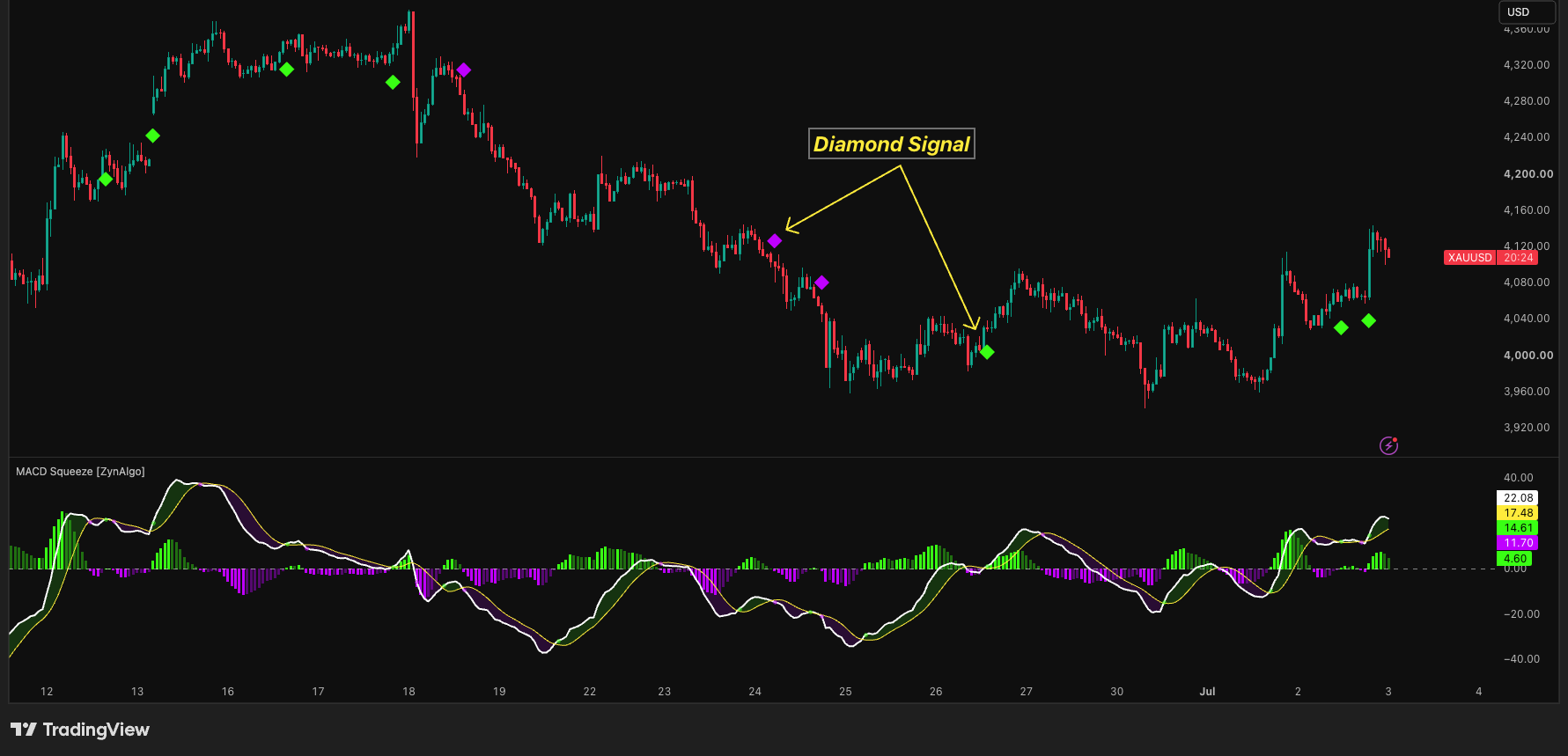Screen dimensions: 1568x756
Task: Select the purple diamond signal near the 4,120 level
Action: [775, 240]
